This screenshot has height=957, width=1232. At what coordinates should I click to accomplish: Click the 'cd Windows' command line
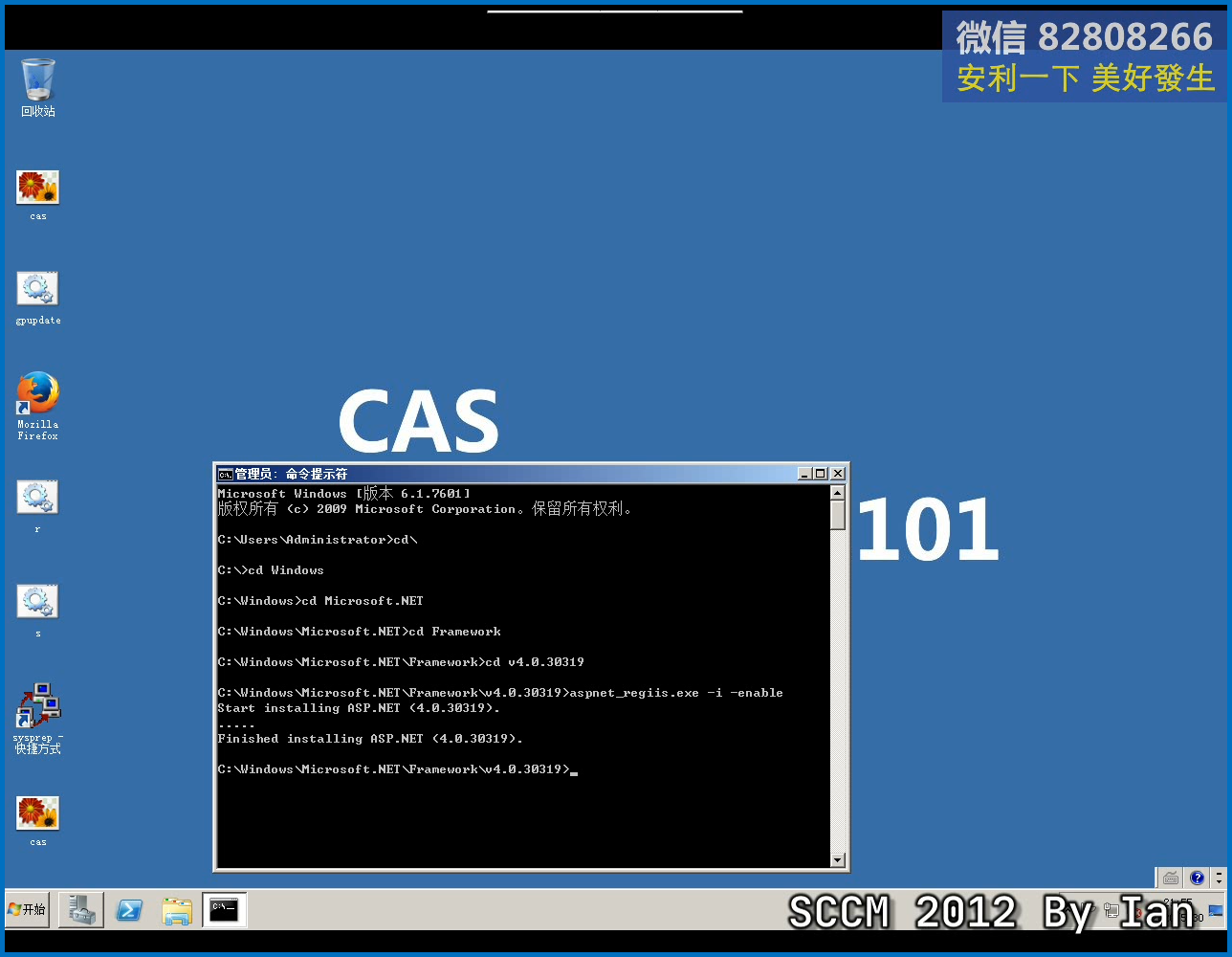pyautogui.click(x=271, y=570)
